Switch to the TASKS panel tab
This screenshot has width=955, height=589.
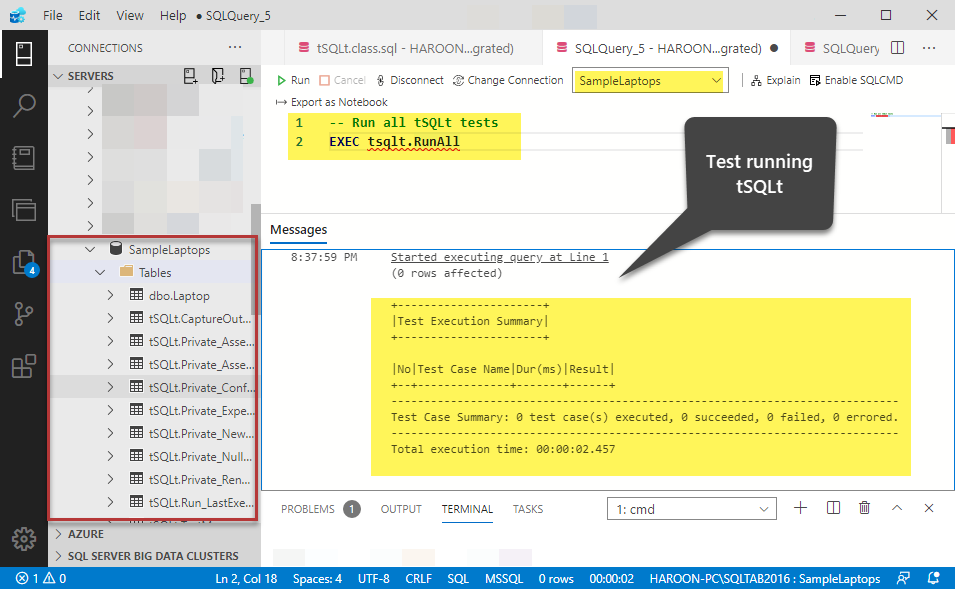pos(527,509)
